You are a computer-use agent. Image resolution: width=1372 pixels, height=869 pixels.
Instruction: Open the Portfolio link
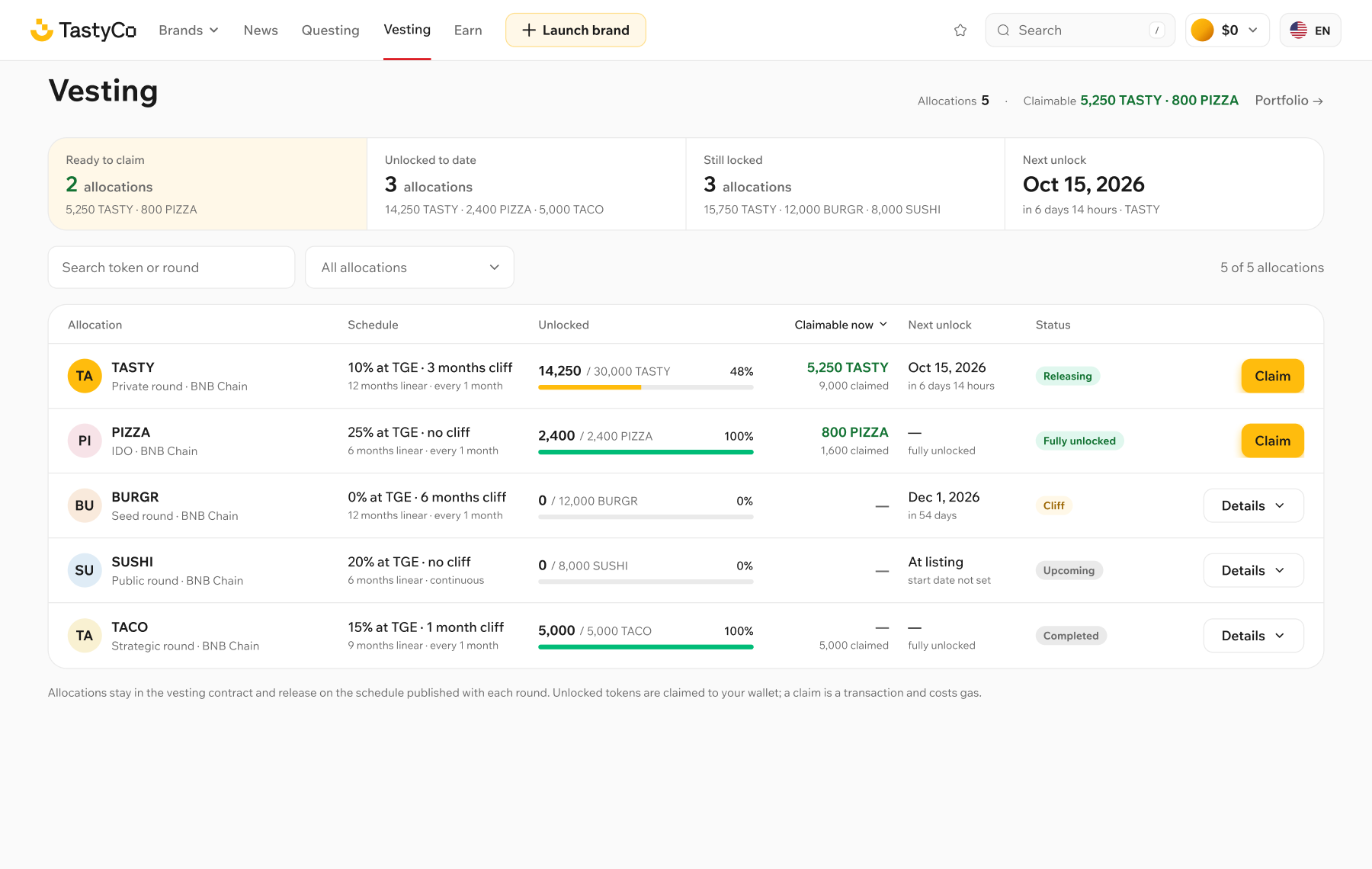point(1289,101)
